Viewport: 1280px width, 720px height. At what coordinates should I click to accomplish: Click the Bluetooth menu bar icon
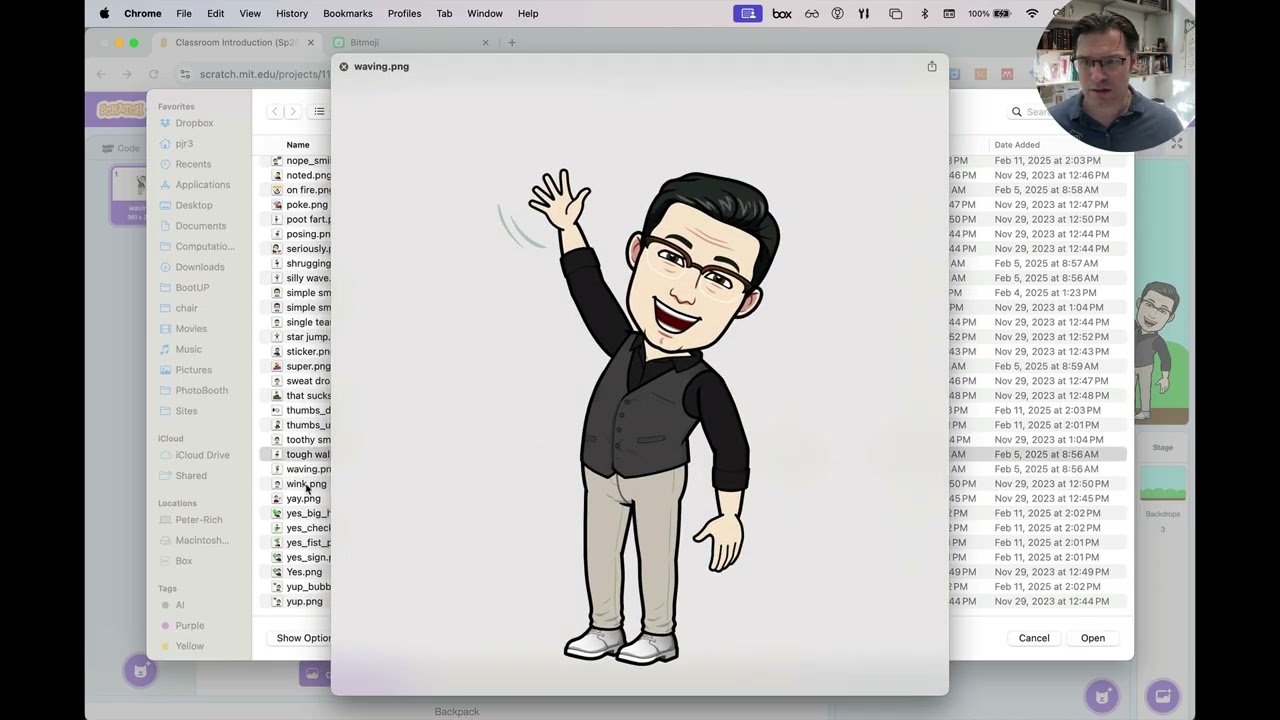924,13
